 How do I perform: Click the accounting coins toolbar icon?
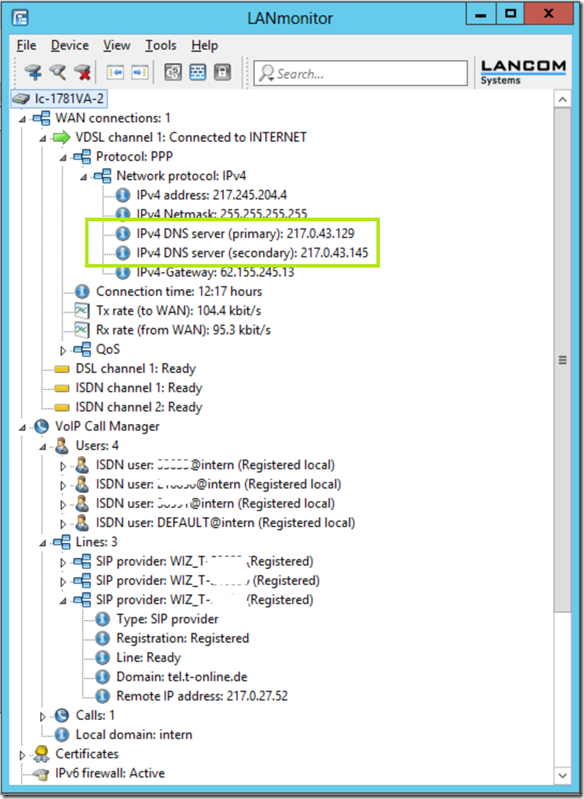tap(173, 73)
